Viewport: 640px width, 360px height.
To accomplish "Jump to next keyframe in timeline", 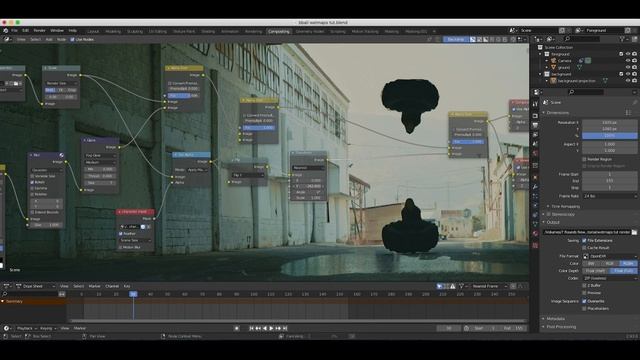I will [x=278, y=328].
